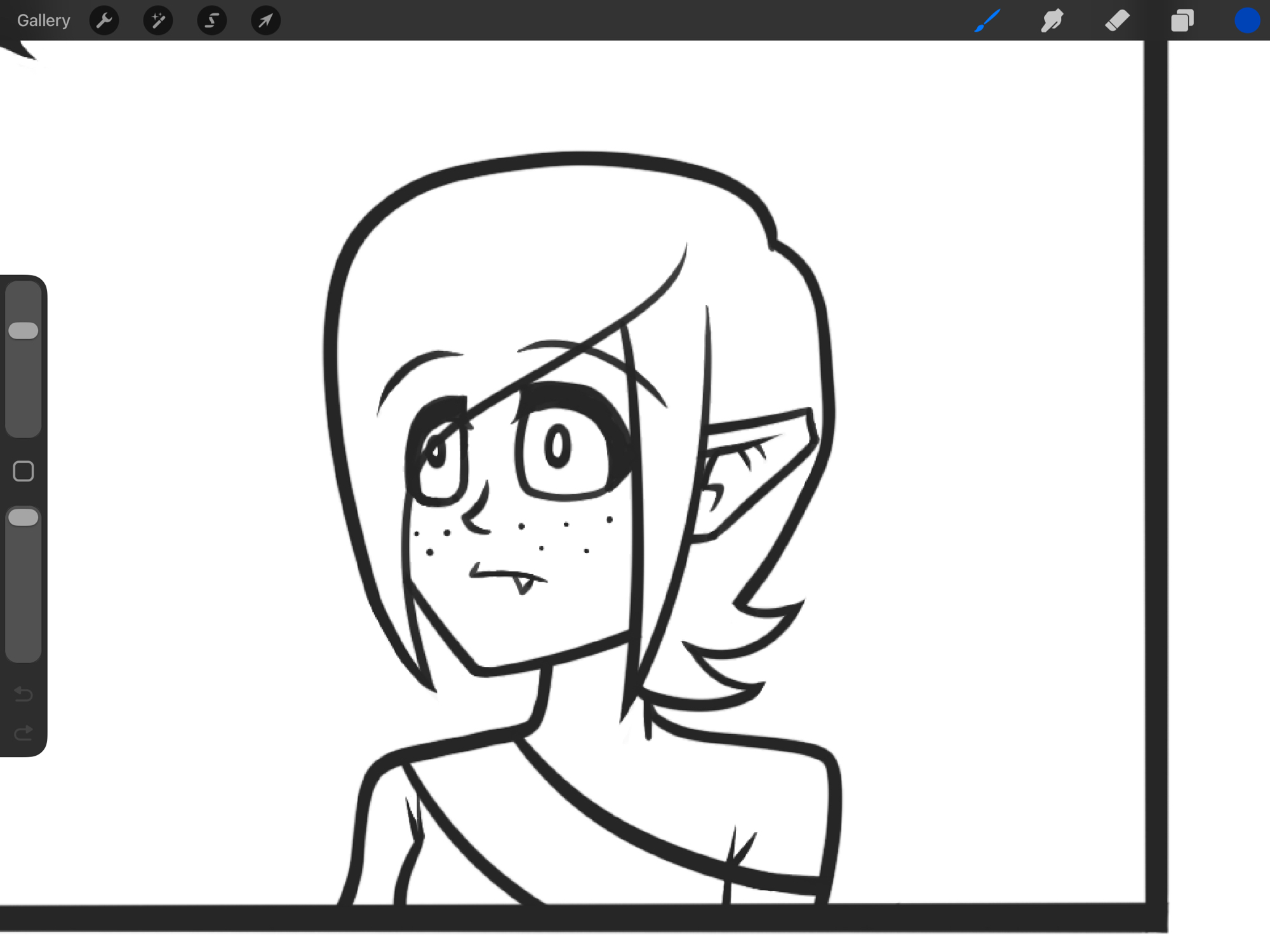Undo the last stroke

pos(23,694)
